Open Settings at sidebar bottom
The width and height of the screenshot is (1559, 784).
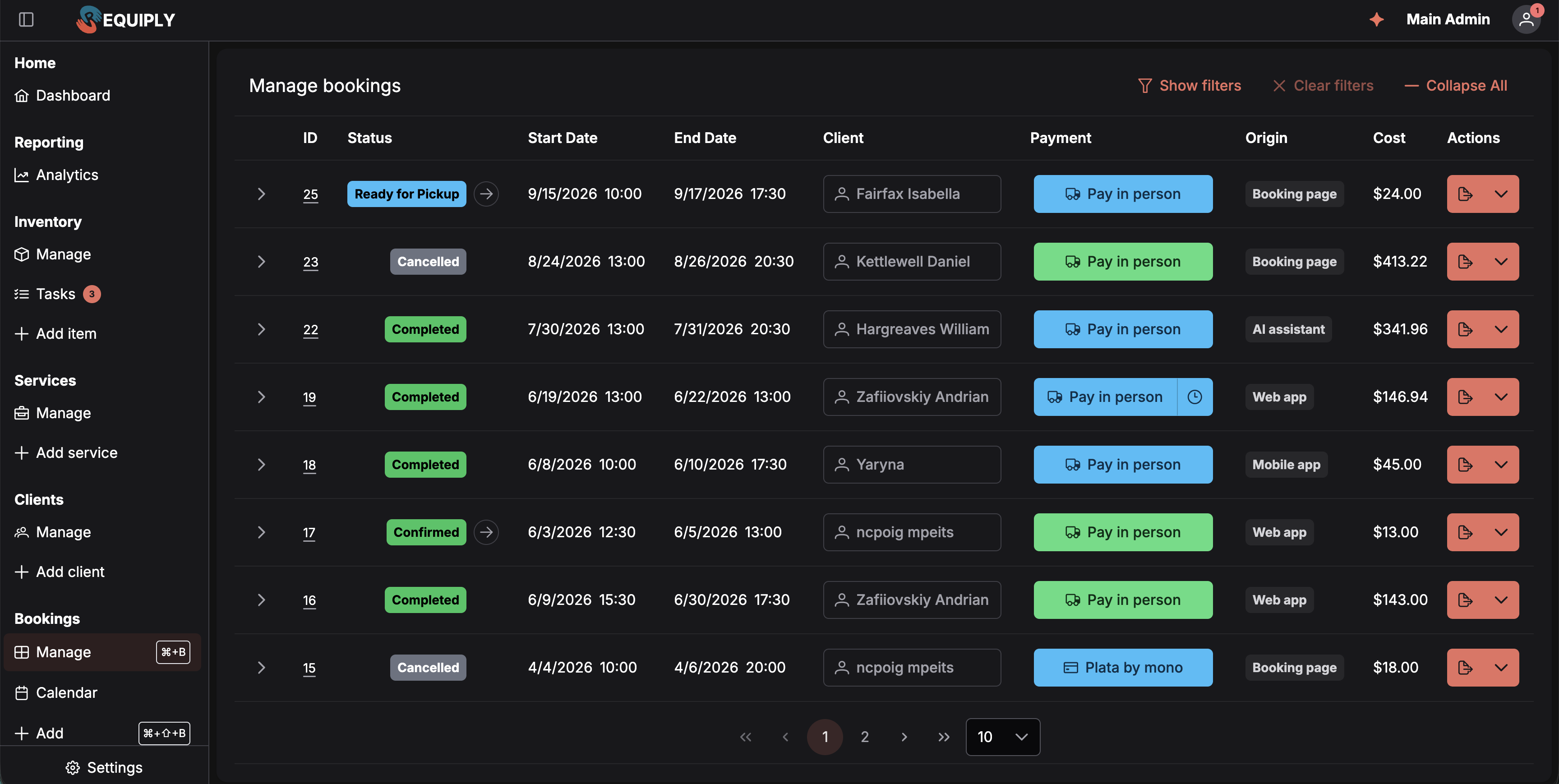pos(104,768)
